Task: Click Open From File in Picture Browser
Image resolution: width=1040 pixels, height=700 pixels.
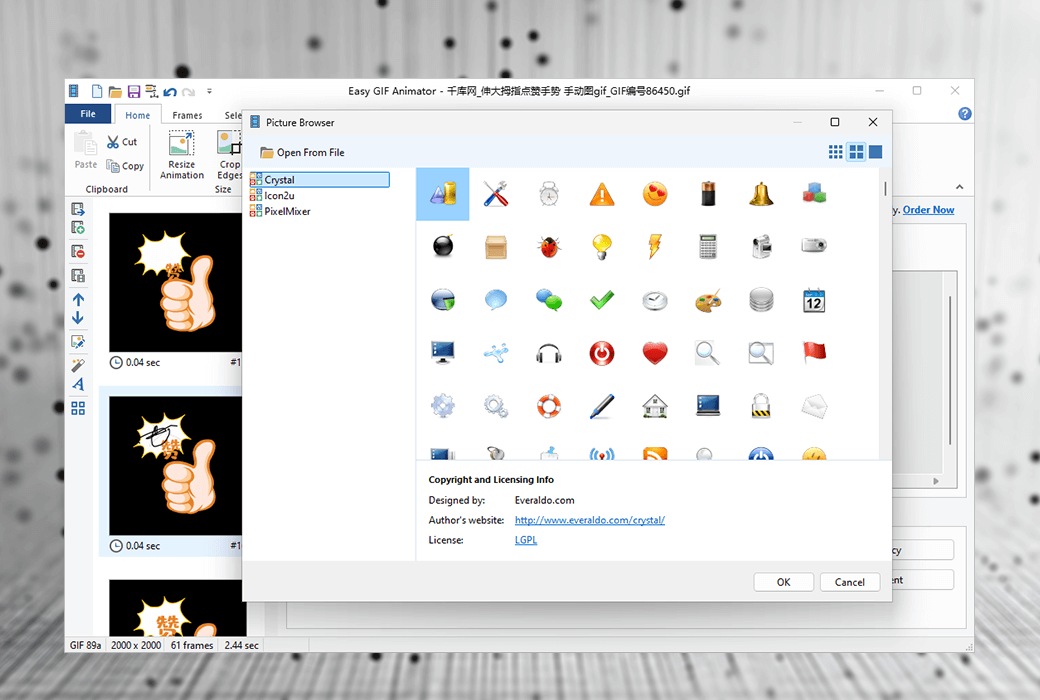Action: (302, 153)
